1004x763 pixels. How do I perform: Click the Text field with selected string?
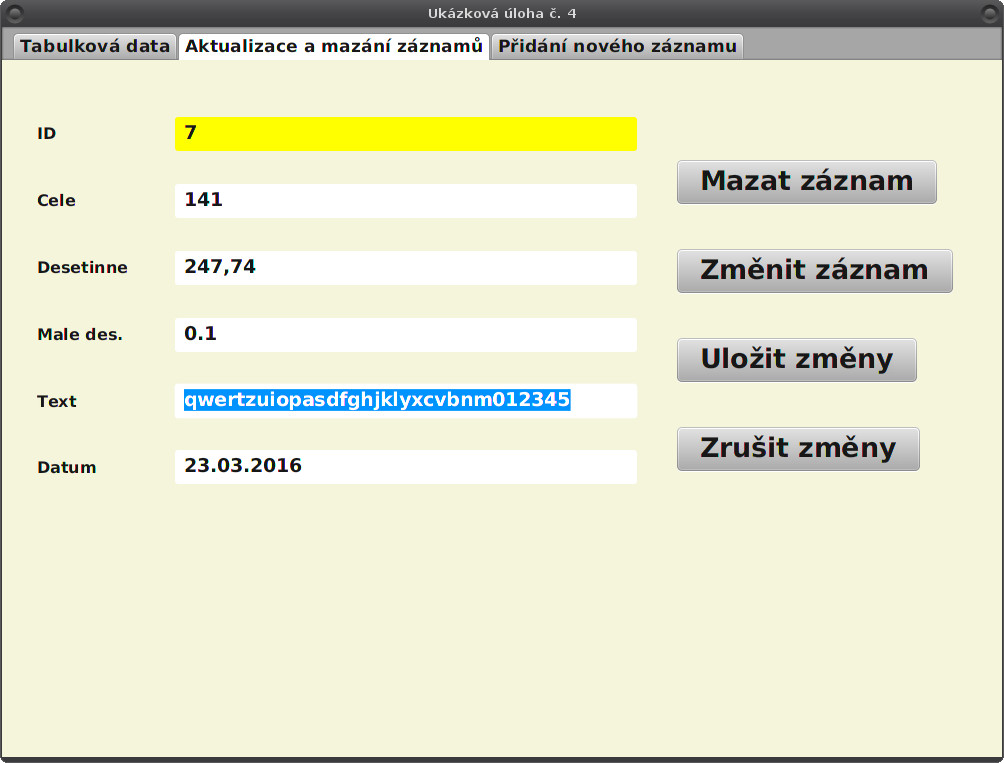coord(406,401)
